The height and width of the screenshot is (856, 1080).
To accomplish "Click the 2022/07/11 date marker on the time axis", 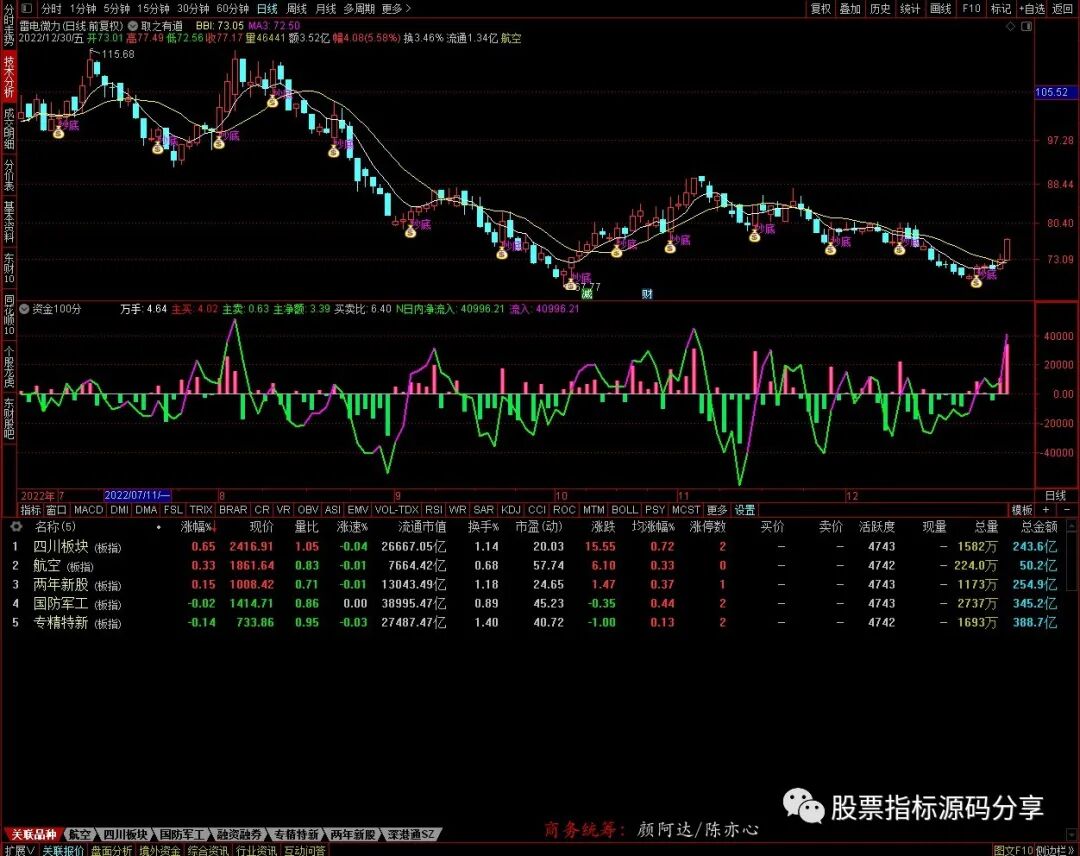I will coord(137,495).
